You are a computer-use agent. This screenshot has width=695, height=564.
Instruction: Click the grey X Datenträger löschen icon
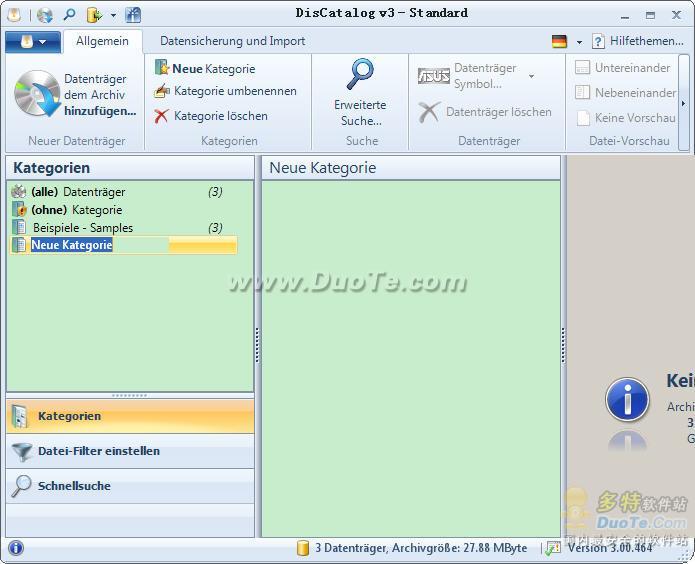(x=429, y=112)
